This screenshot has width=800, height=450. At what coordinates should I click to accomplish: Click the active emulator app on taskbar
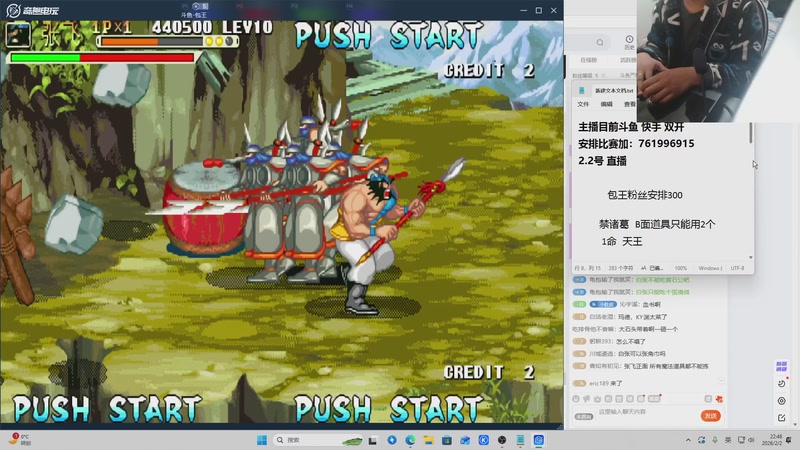coord(539,440)
